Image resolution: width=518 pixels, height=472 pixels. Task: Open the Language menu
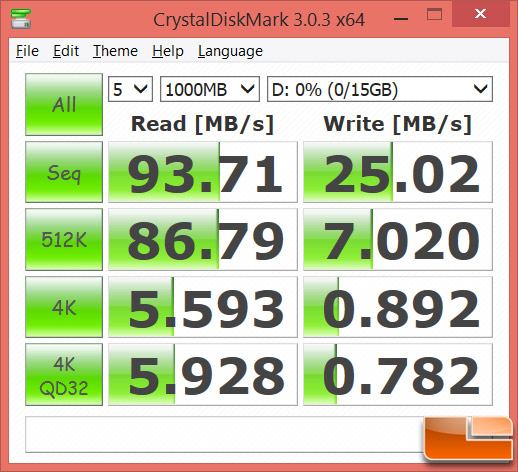coord(230,51)
